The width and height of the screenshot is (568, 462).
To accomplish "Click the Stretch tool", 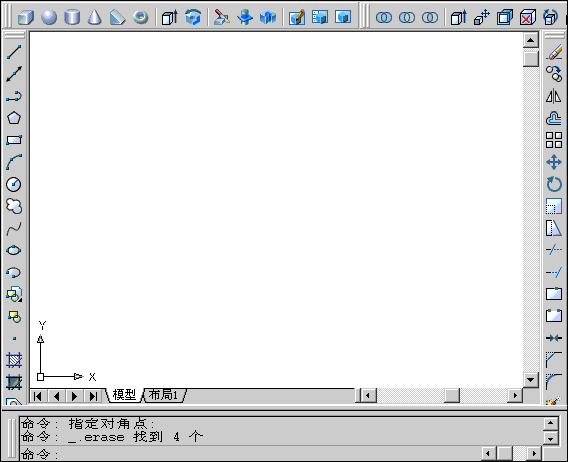I will point(554,228).
